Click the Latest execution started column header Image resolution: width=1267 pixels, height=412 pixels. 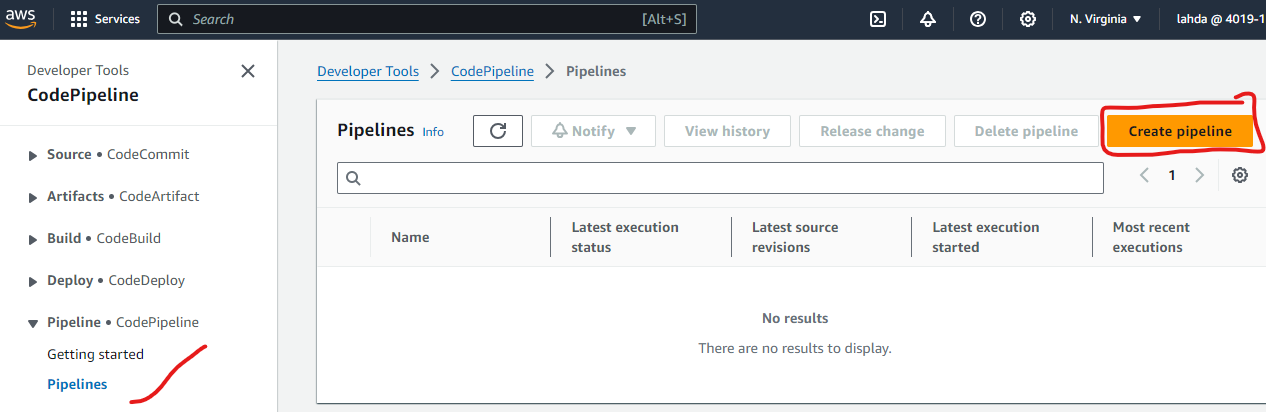click(986, 237)
